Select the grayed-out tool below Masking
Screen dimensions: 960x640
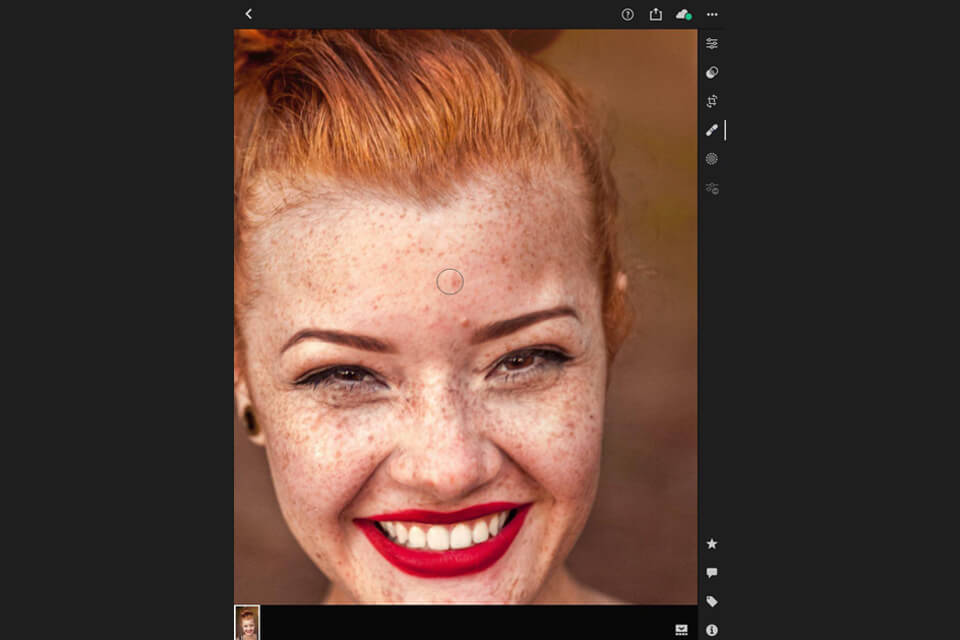(x=712, y=186)
